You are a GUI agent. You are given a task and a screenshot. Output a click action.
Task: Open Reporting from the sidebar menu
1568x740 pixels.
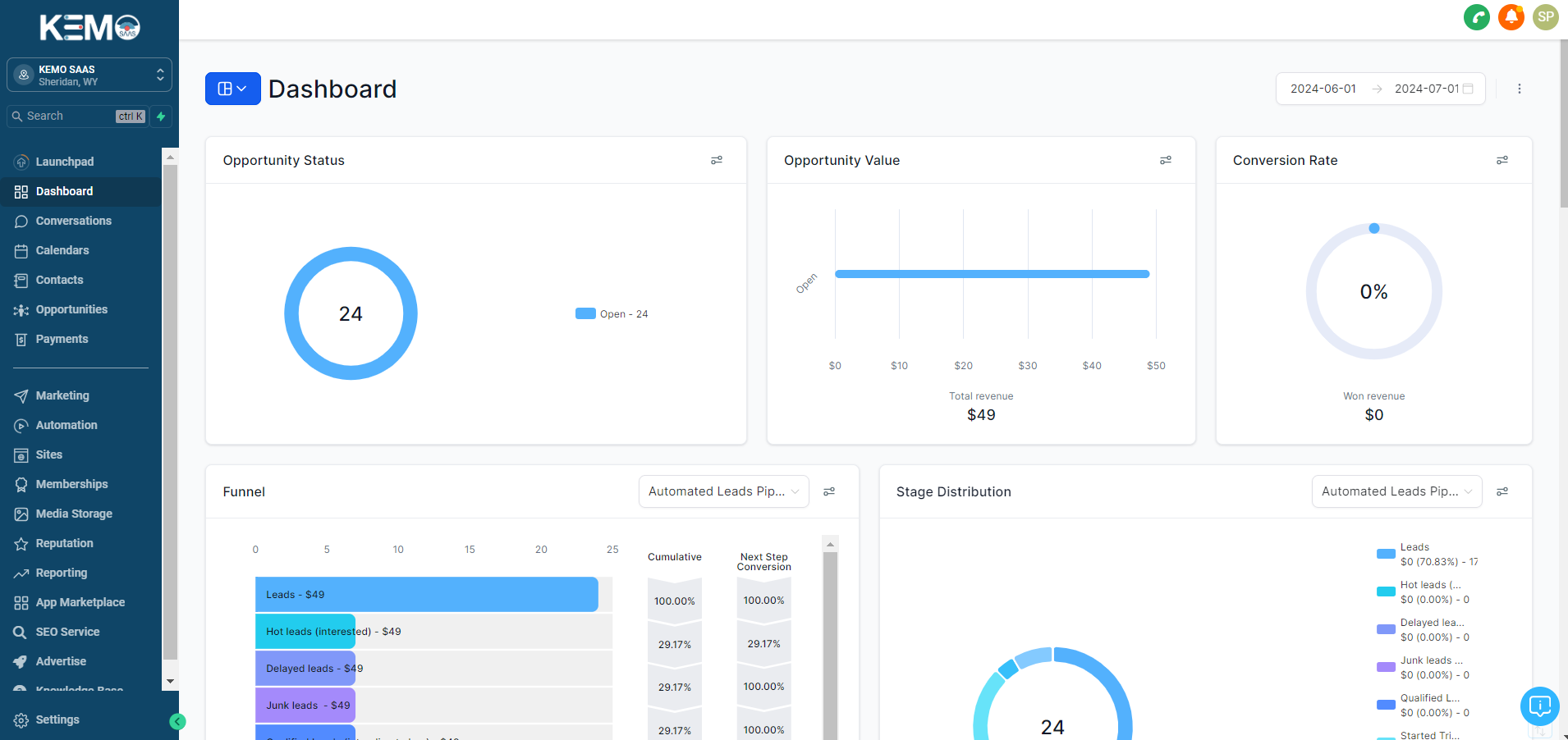click(x=61, y=573)
